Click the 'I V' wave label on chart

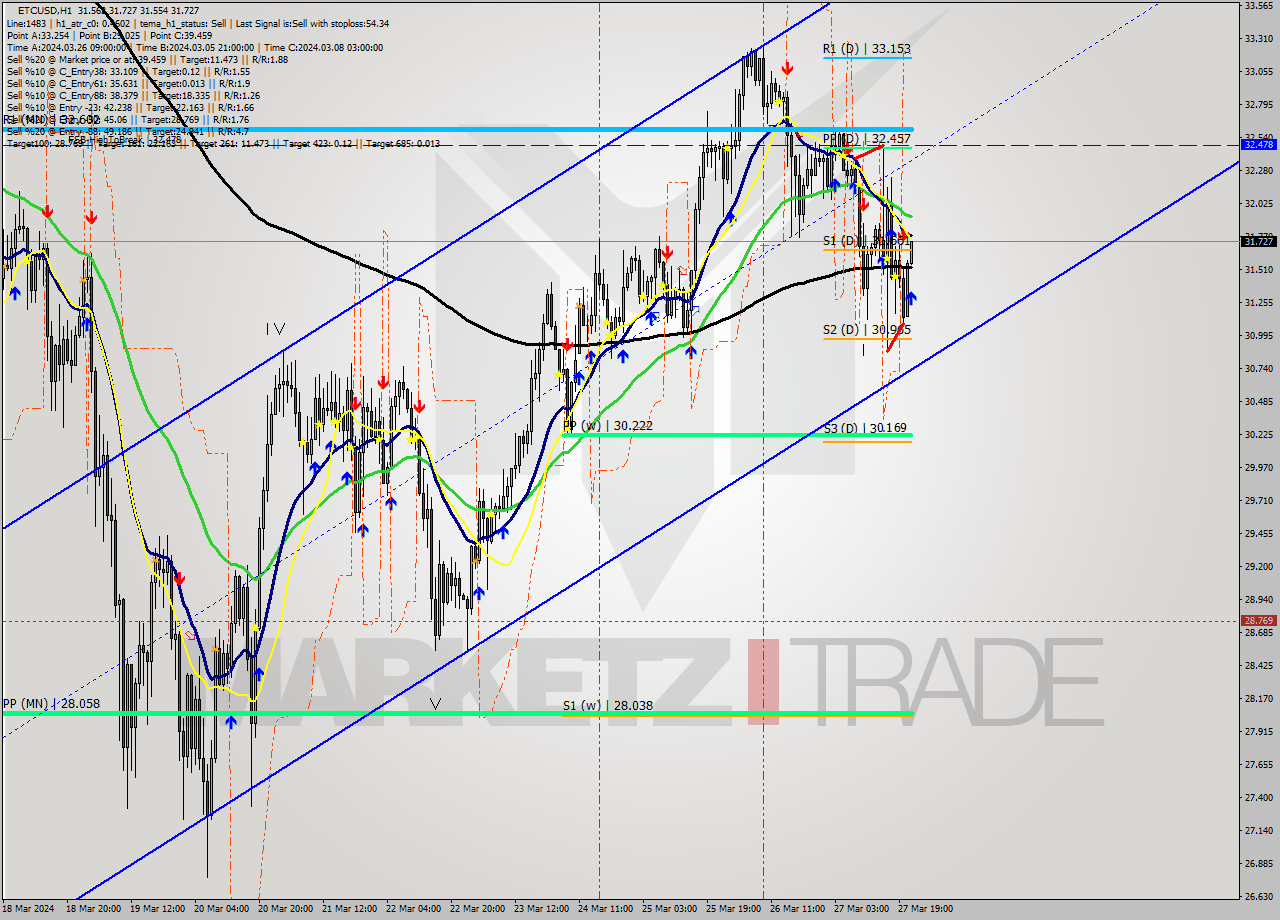[276, 328]
